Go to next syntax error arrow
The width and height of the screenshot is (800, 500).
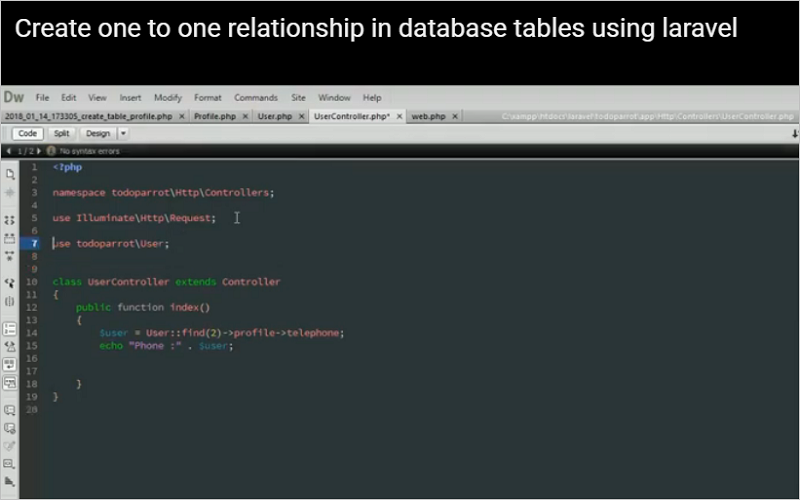pos(39,151)
